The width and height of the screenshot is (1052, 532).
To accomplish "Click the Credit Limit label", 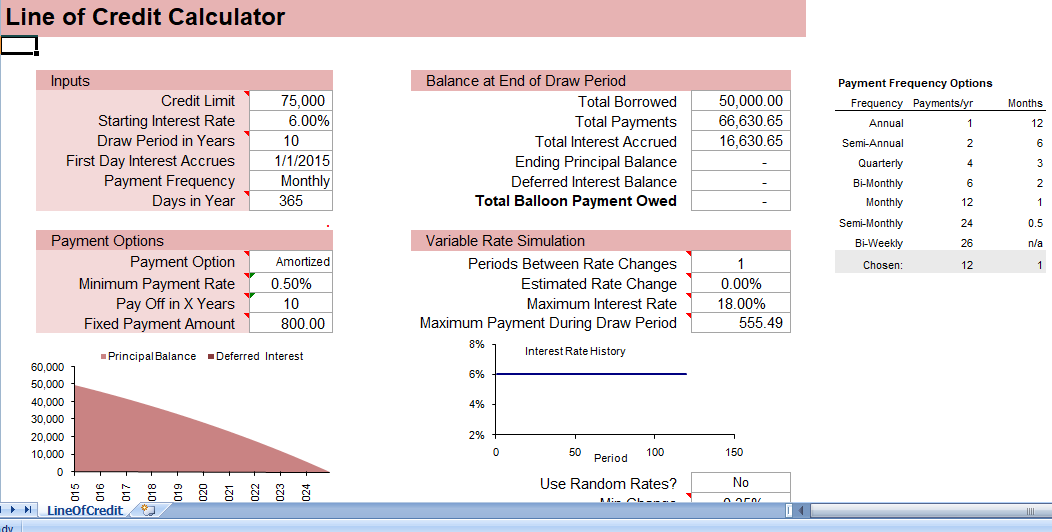I will [198, 101].
